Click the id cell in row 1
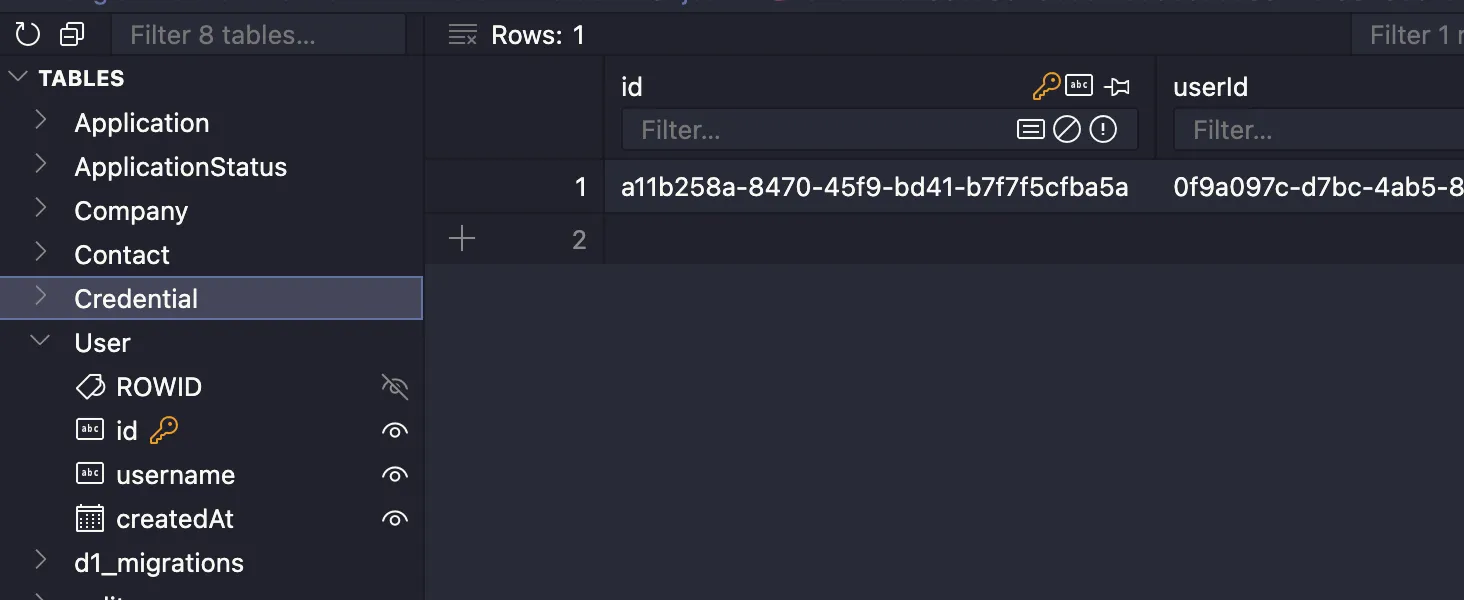The image size is (1464, 600). 874,187
